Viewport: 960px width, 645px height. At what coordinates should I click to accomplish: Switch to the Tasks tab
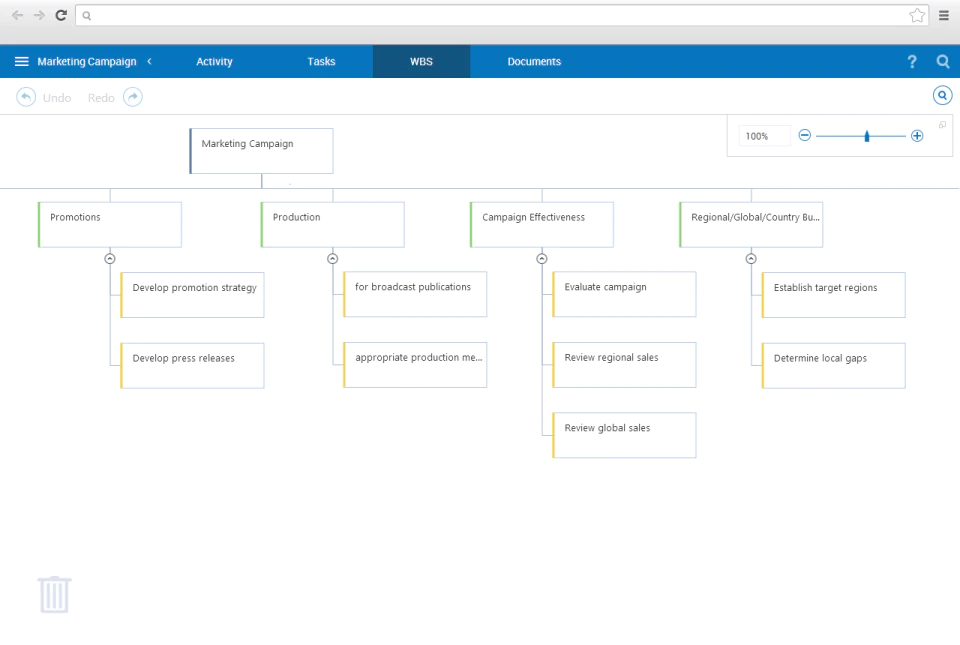321,61
